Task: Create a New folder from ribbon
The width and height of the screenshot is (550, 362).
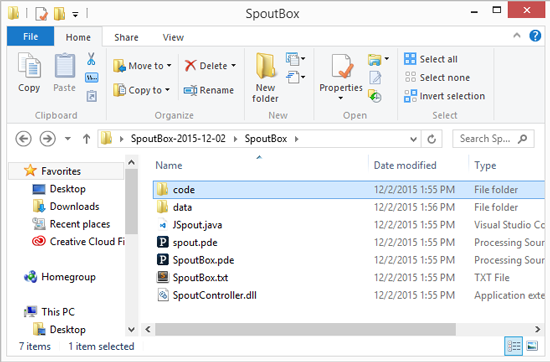Action: [x=265, y=78]
